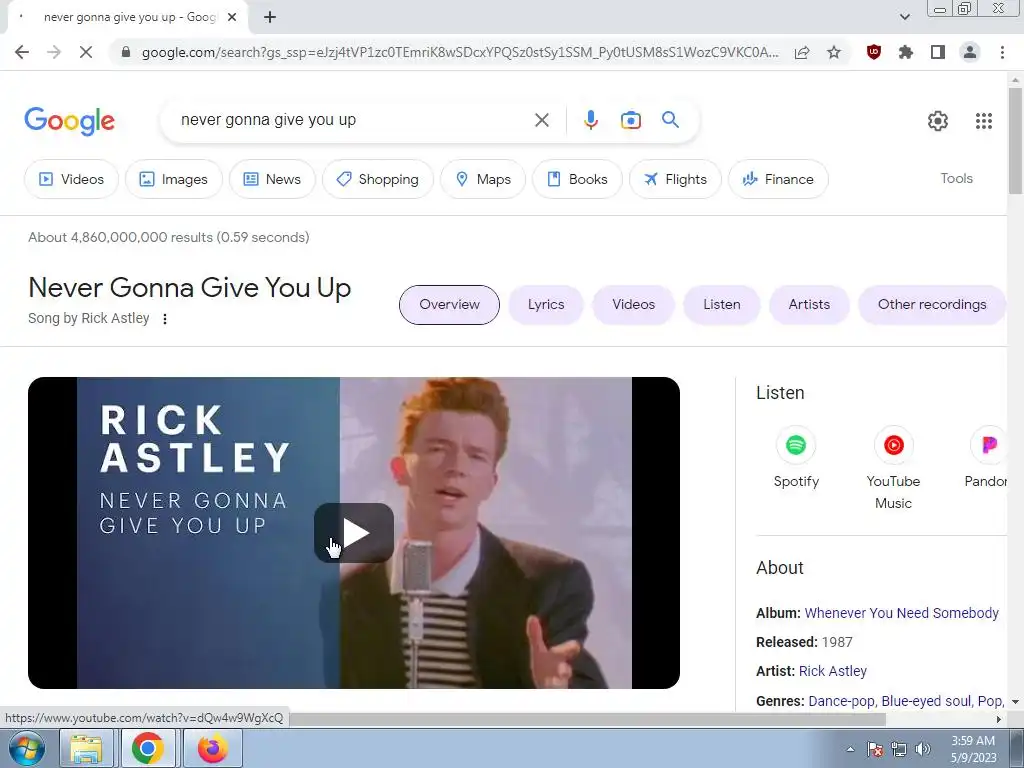The image size is (1024, 768).
Task: Click the browser back arrow
Action: (22, 52)
